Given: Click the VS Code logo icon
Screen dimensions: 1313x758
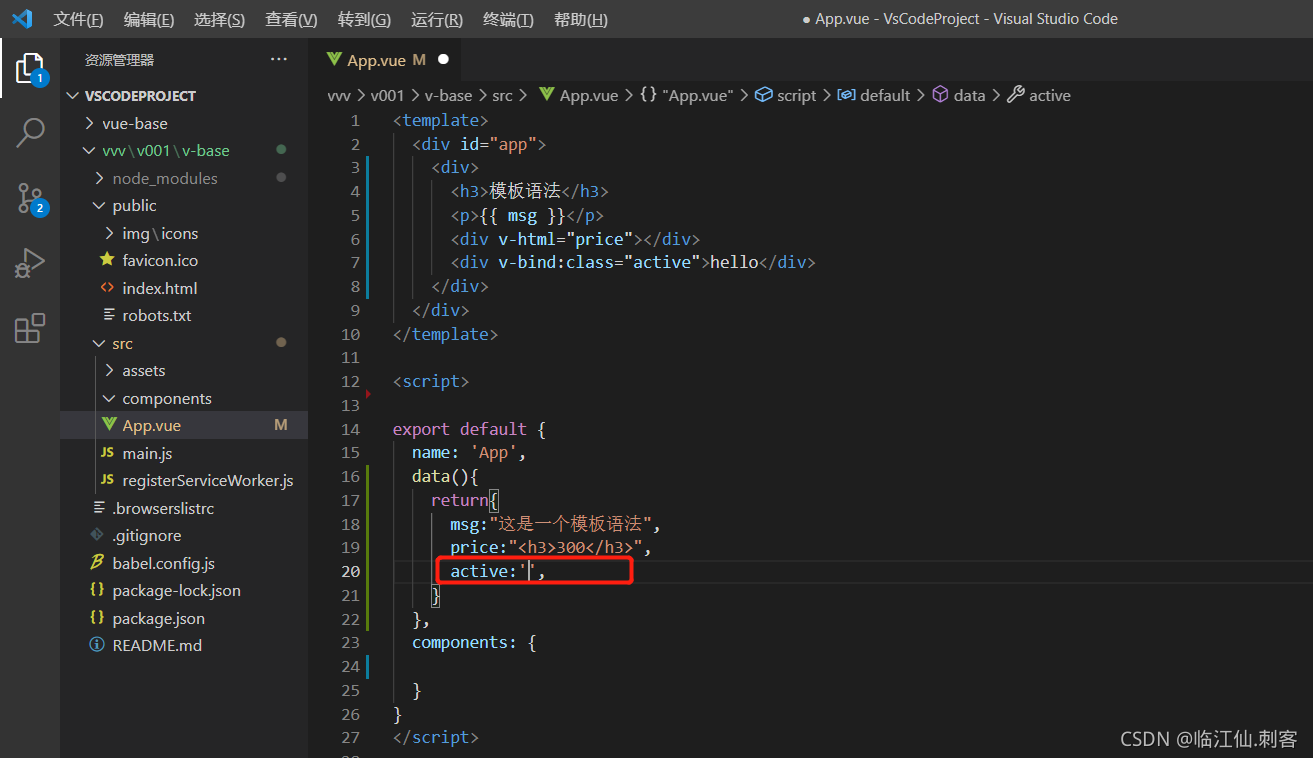Looking at the screenshot, I should tap(22, 19).
